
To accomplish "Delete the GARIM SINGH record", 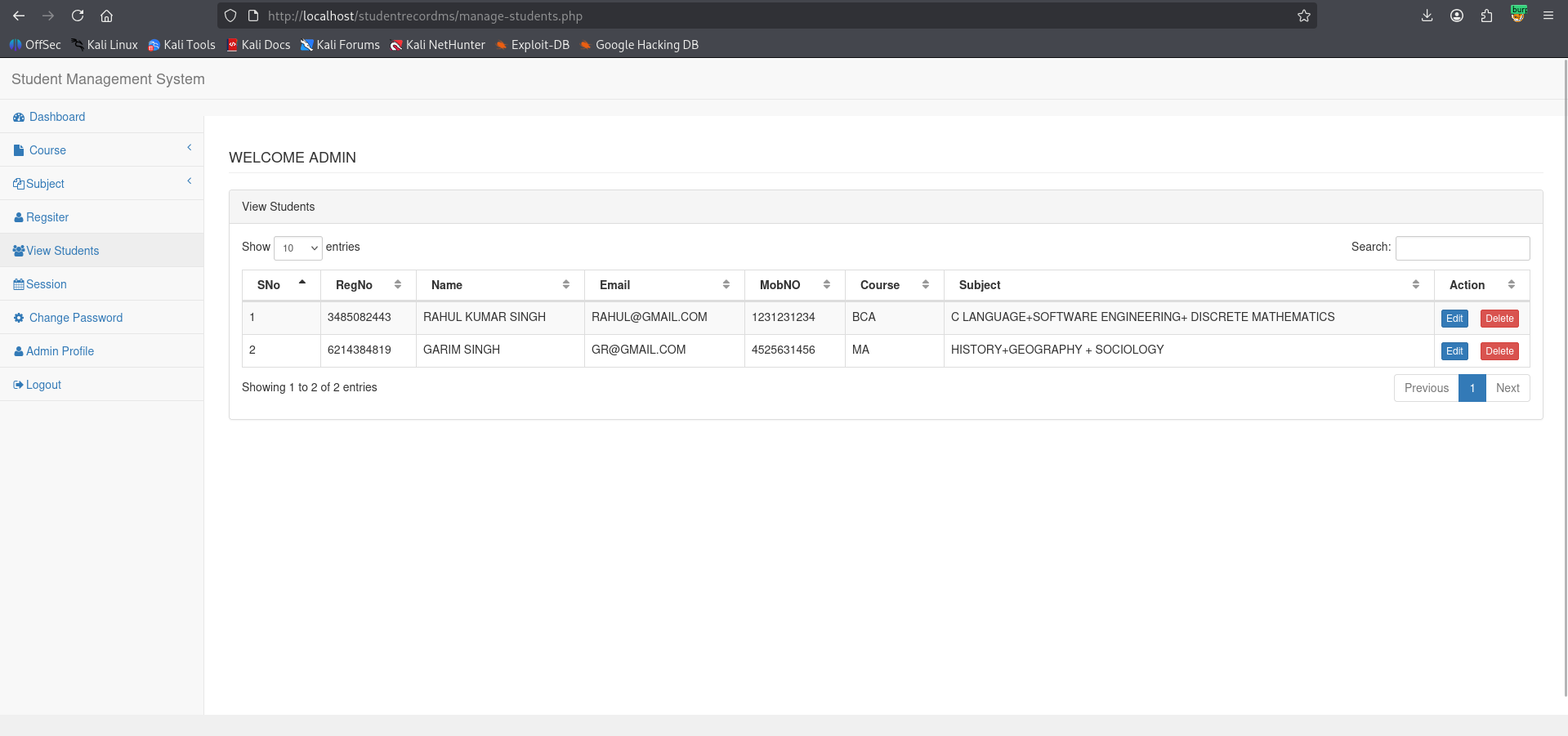I will [x=1499, y=351].
